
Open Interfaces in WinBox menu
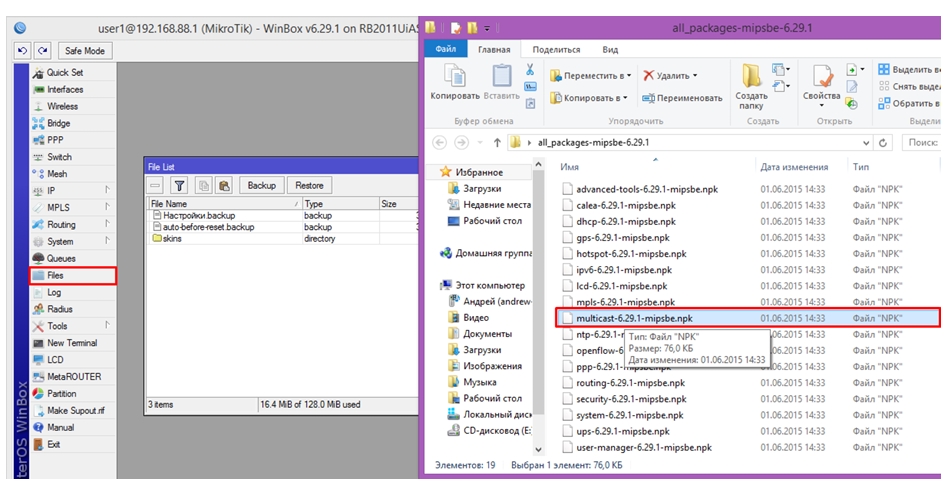[73, 89]
